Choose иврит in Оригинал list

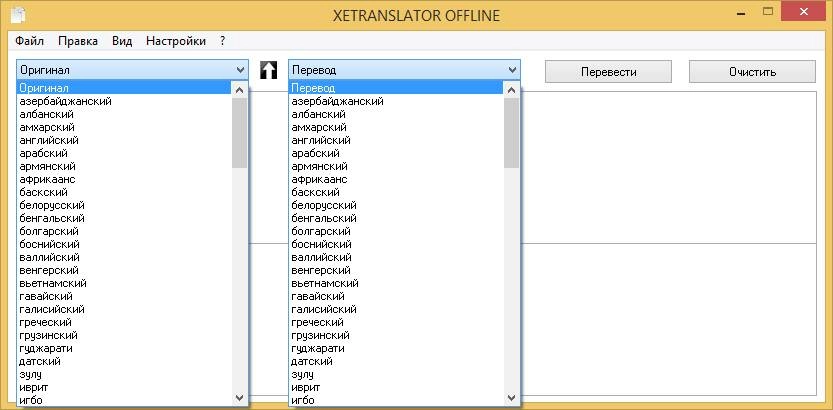(124, 387)
